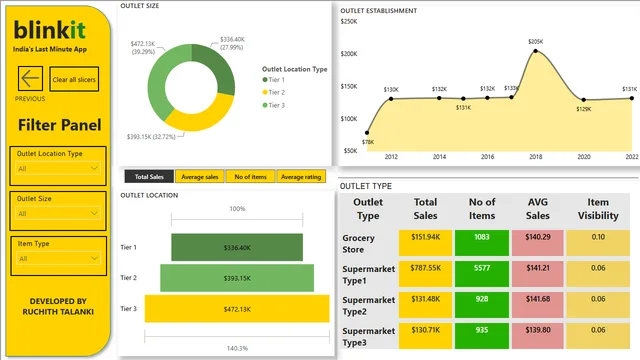Click the $140.29 average sales cell

(538, 243)
